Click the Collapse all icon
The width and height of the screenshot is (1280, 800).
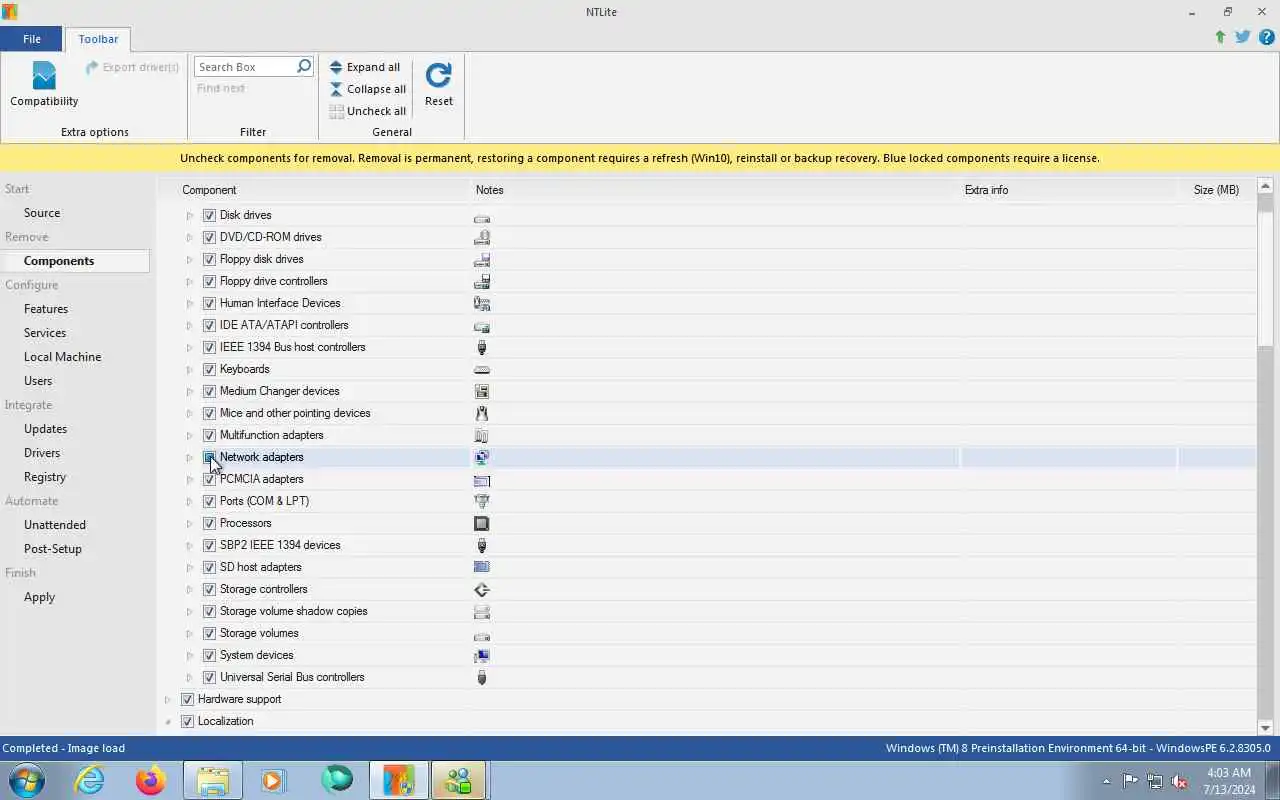click(x=336, y=89)
